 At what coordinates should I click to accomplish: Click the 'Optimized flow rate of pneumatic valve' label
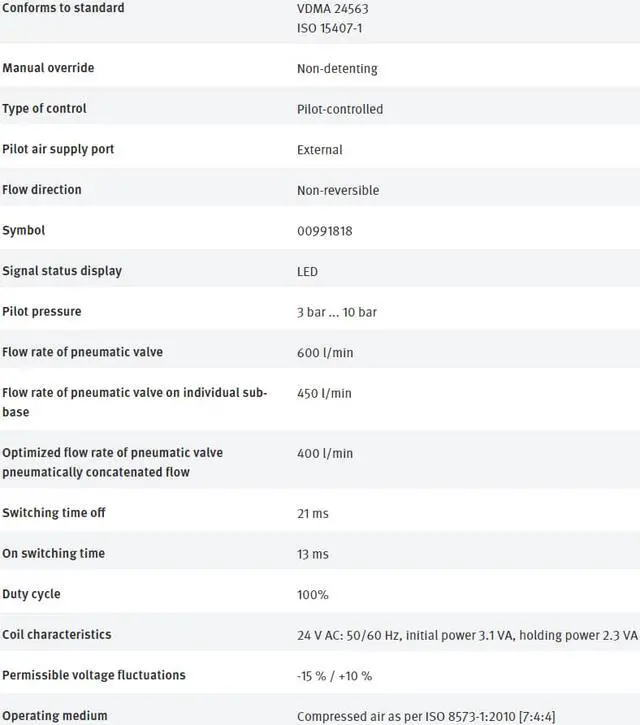[x=112, y=453]
